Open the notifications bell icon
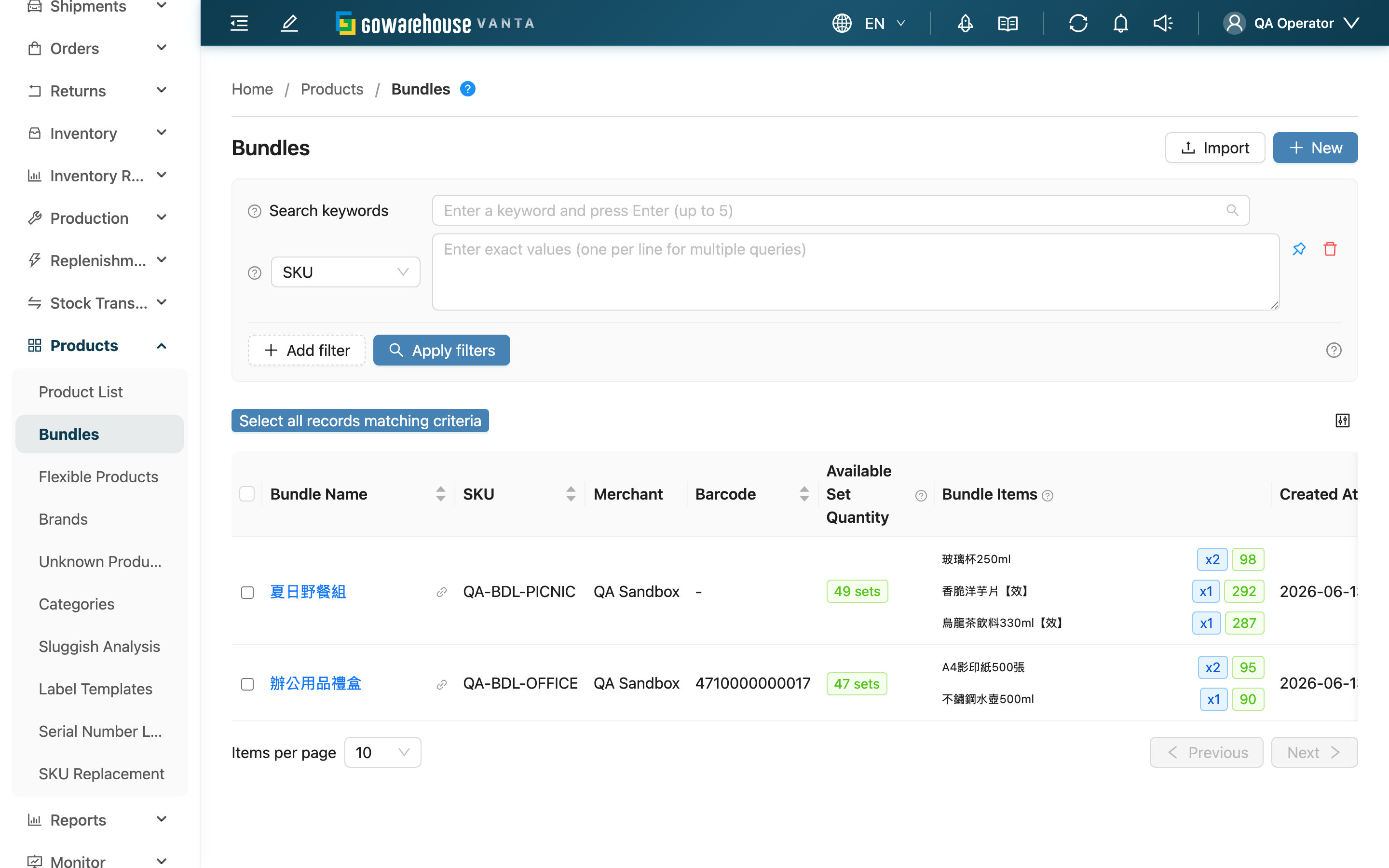1389x868 pixels. pyautogui.click(x=1120, y=23)
